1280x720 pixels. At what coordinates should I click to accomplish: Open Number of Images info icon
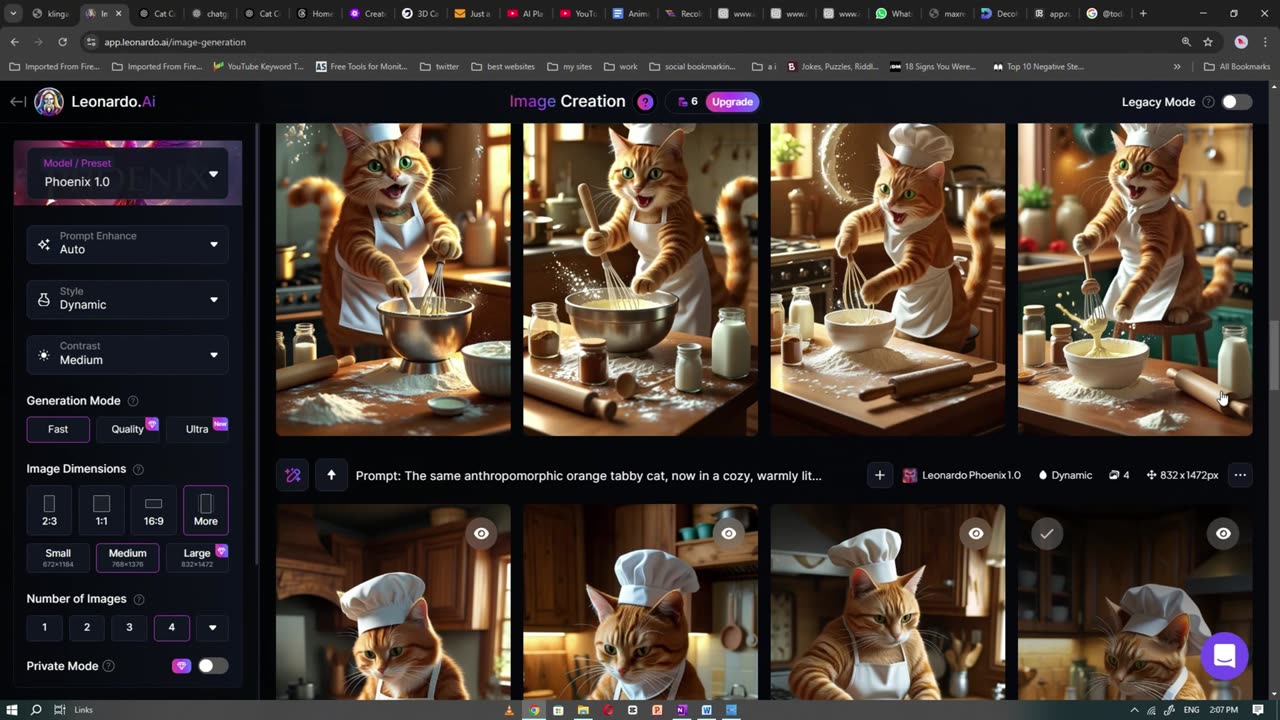pos(139,599)
